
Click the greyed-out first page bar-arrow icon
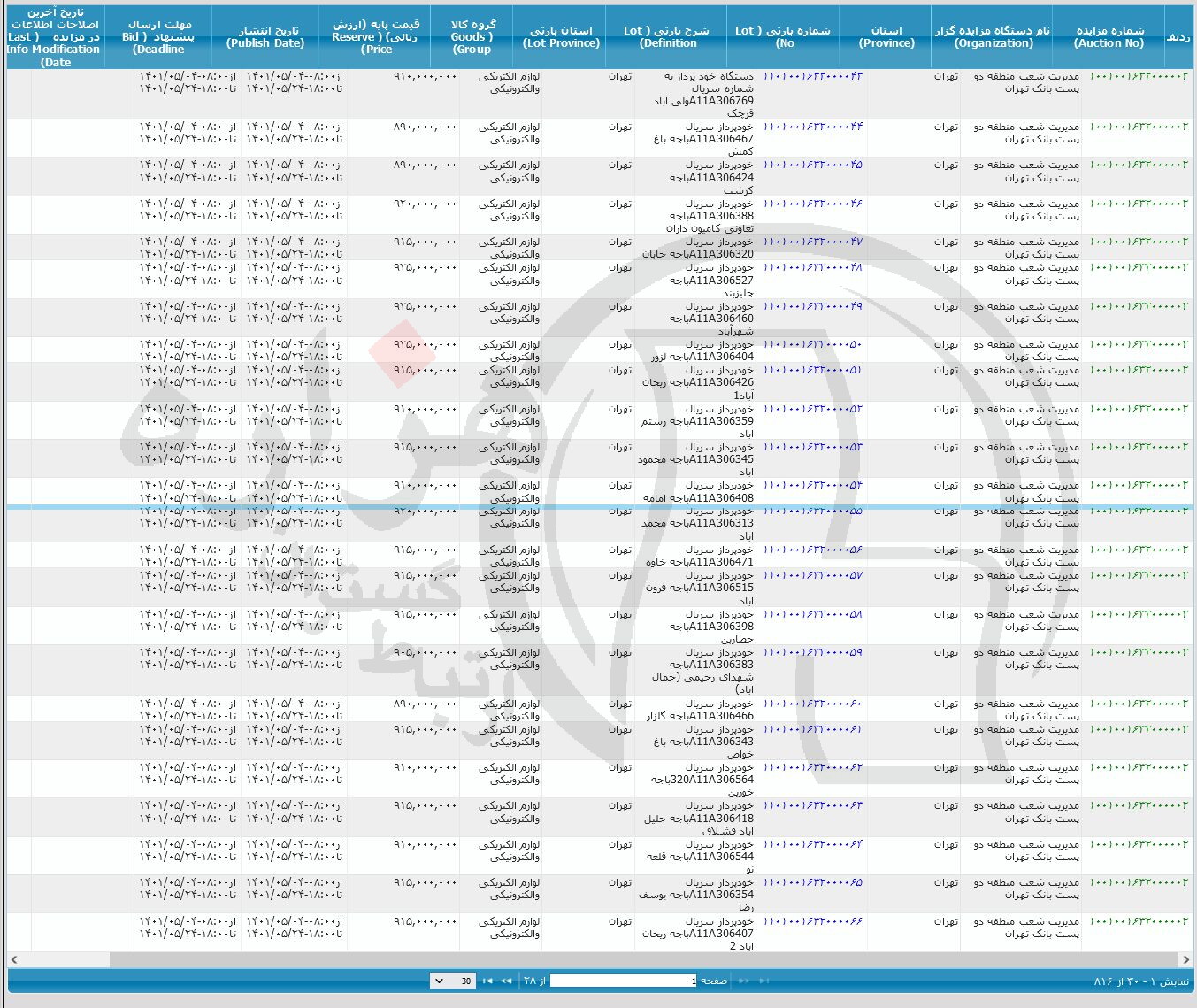[x=764, y=981]
